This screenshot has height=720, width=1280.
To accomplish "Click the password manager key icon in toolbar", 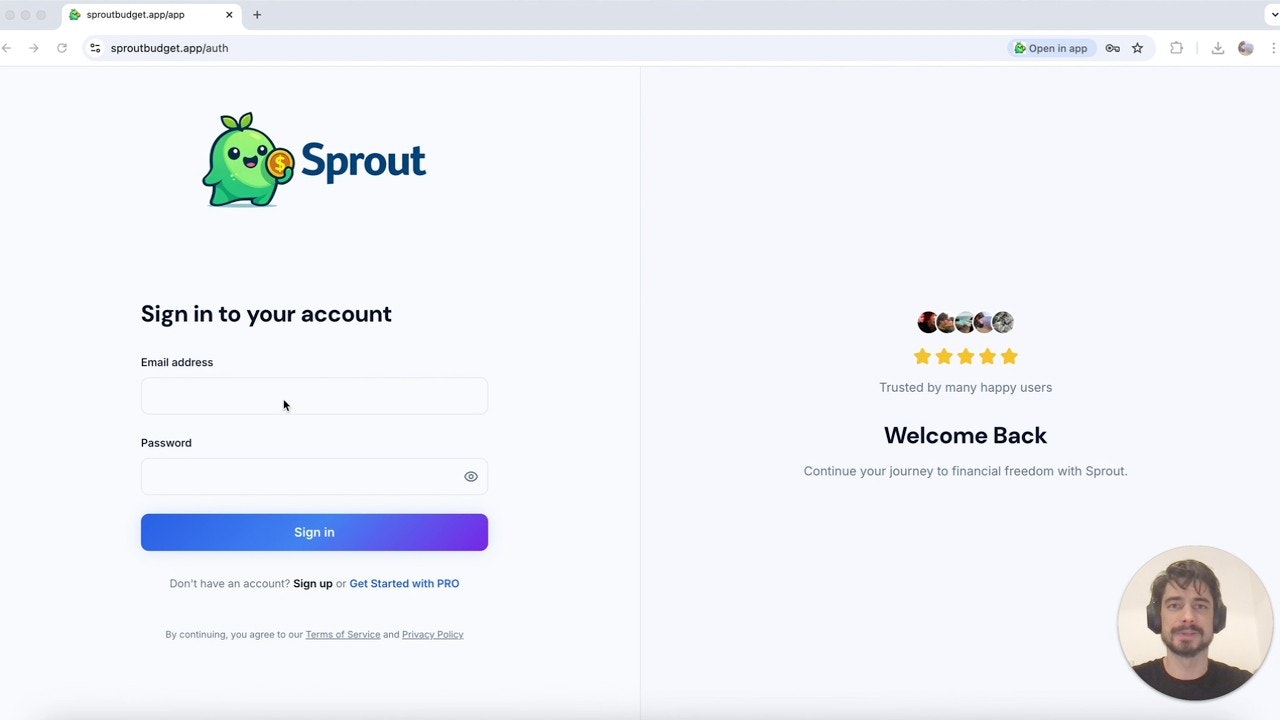I will [x=1112, y=47].
